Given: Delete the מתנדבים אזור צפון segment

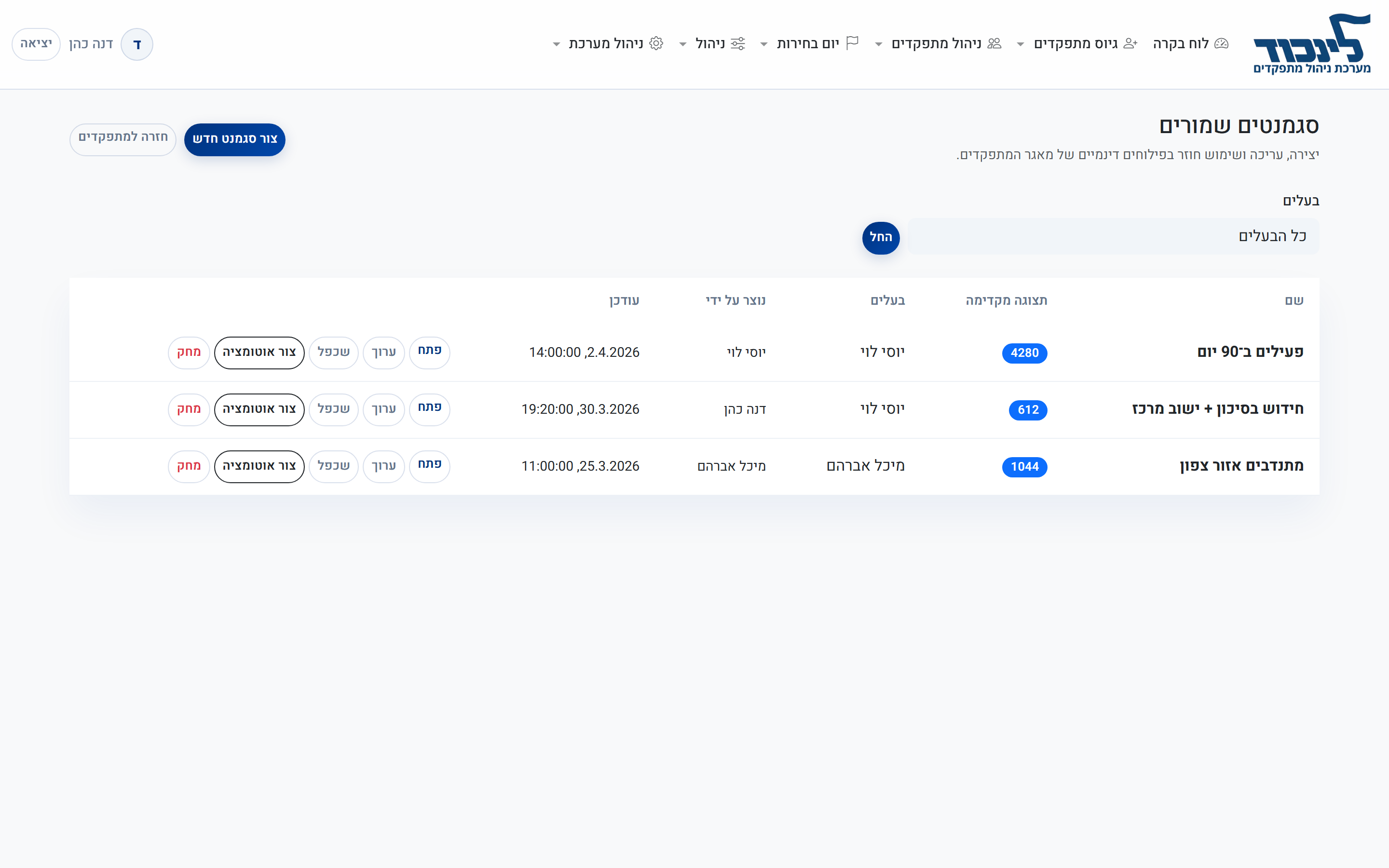Looking at the screenshot, I should click(189, 466).
